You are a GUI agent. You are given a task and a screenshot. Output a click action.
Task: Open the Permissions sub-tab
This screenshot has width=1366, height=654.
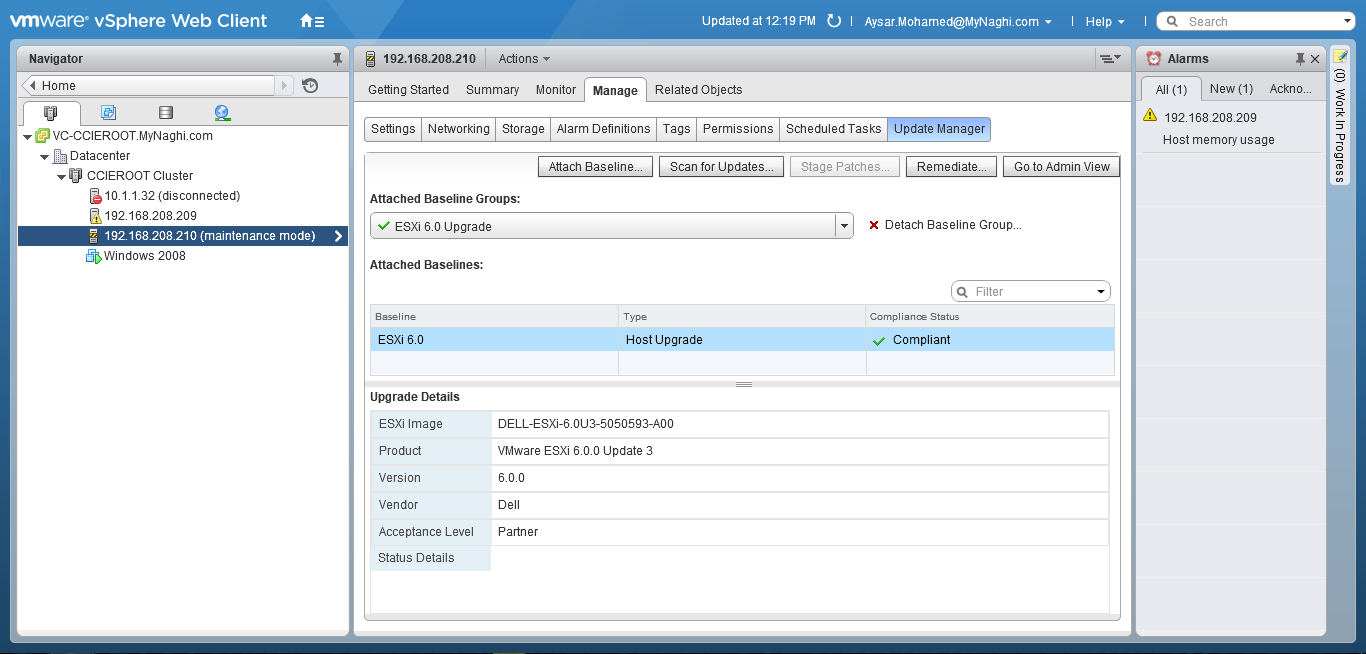tap(737, 129)
